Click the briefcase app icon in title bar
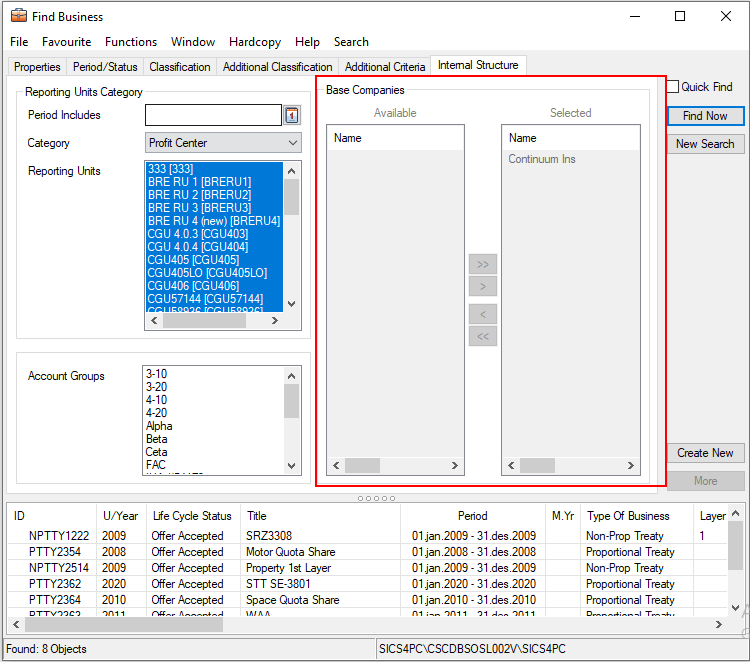 [x=18, y=16]
